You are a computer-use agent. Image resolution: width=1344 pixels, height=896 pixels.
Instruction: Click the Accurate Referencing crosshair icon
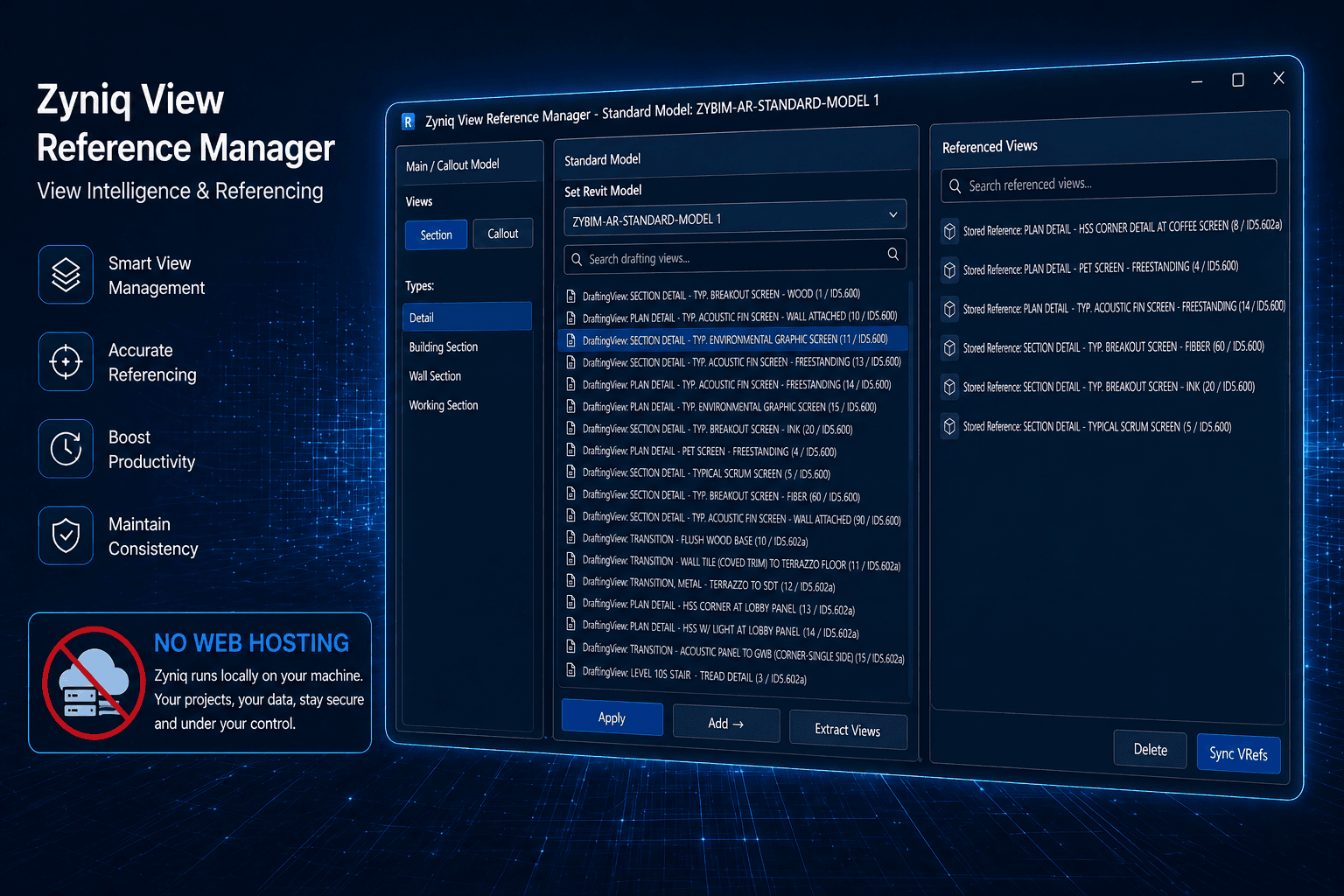66,361
